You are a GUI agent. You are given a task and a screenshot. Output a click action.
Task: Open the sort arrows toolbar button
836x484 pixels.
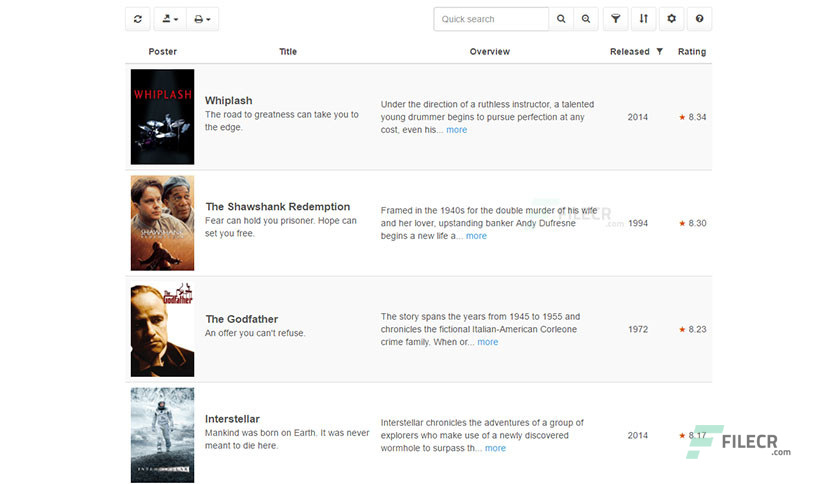(644, 19)
